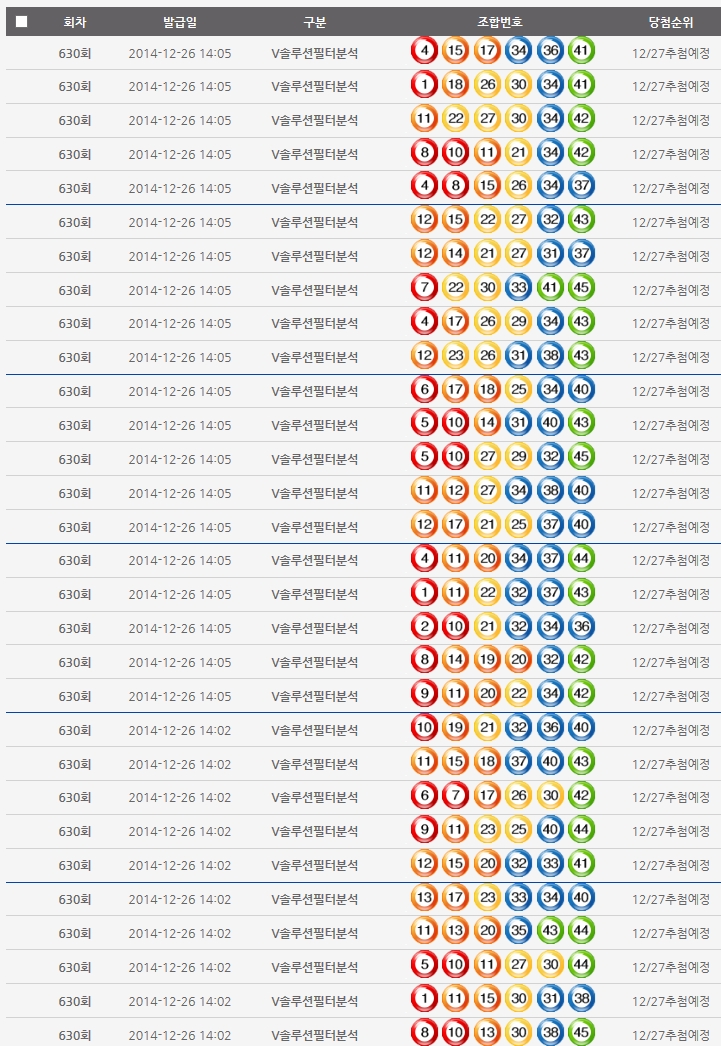Click green ball 41 in the topmost row

click(581, 51)
